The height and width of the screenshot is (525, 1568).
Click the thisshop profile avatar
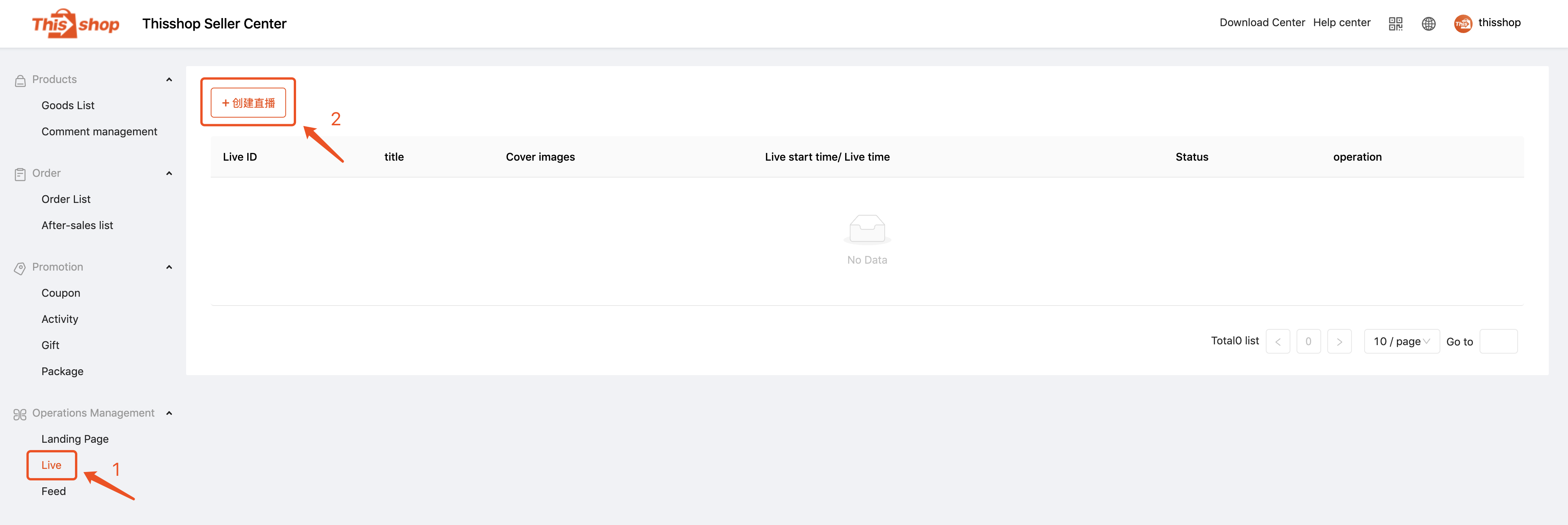(1463, 24)
